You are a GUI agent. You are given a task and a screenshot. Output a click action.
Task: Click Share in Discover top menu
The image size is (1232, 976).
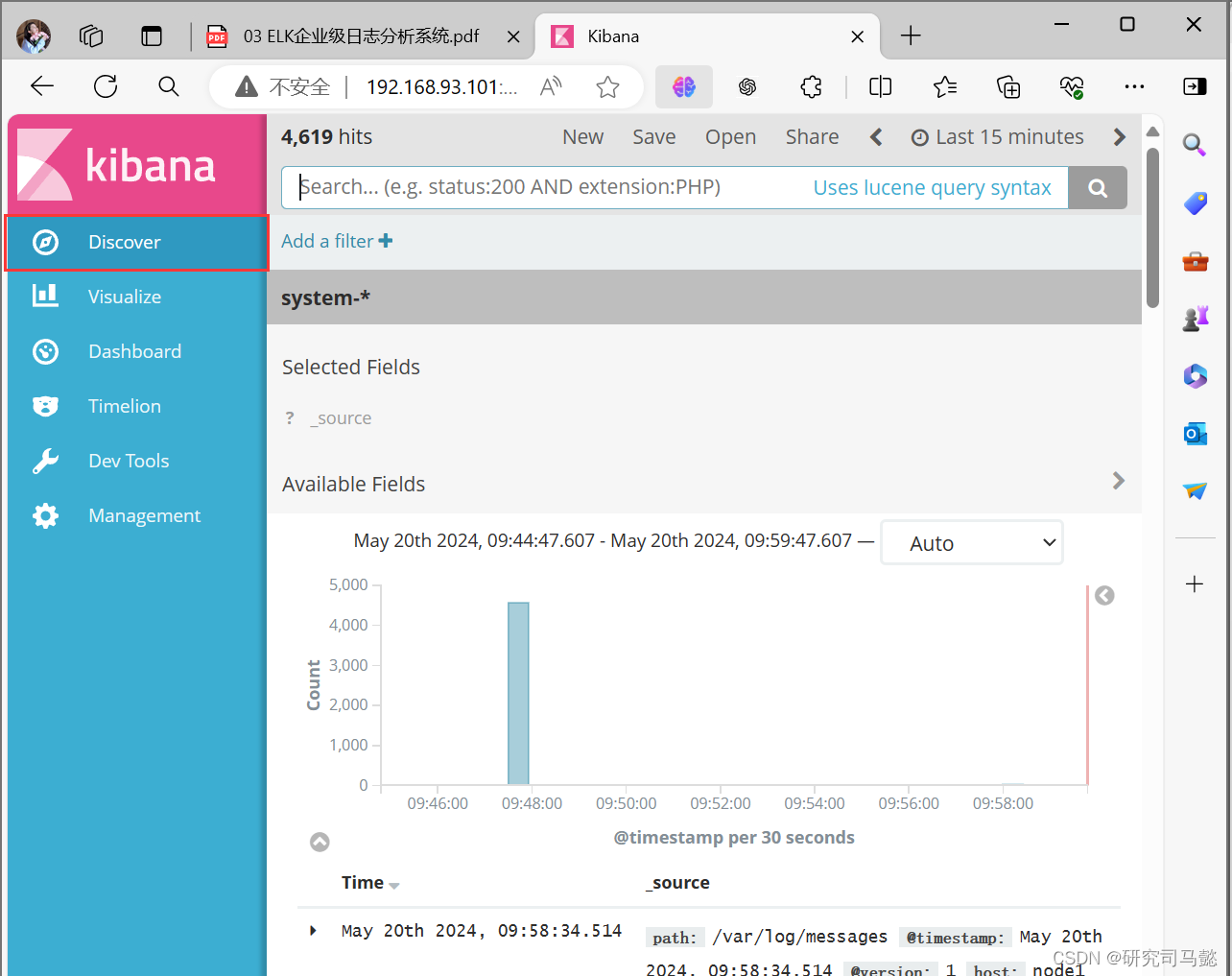(x=812, y=137)
